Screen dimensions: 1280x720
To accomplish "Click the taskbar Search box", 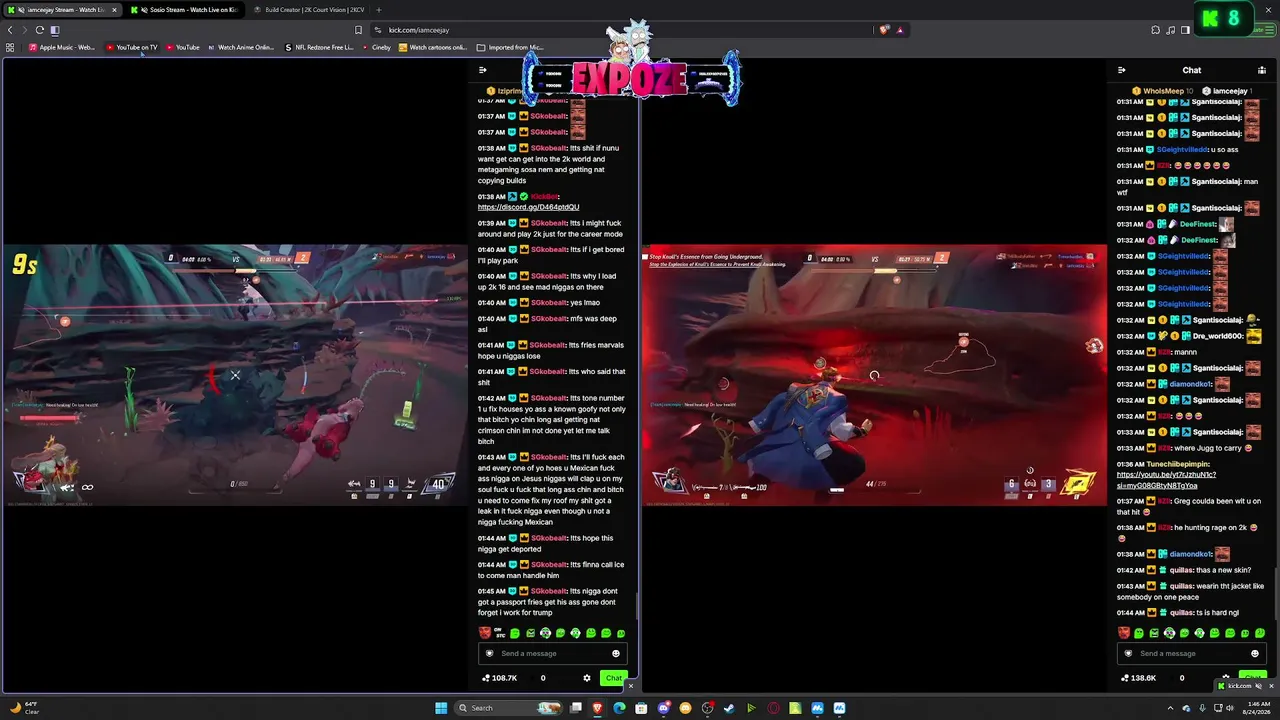I will [x=510, y=708].
